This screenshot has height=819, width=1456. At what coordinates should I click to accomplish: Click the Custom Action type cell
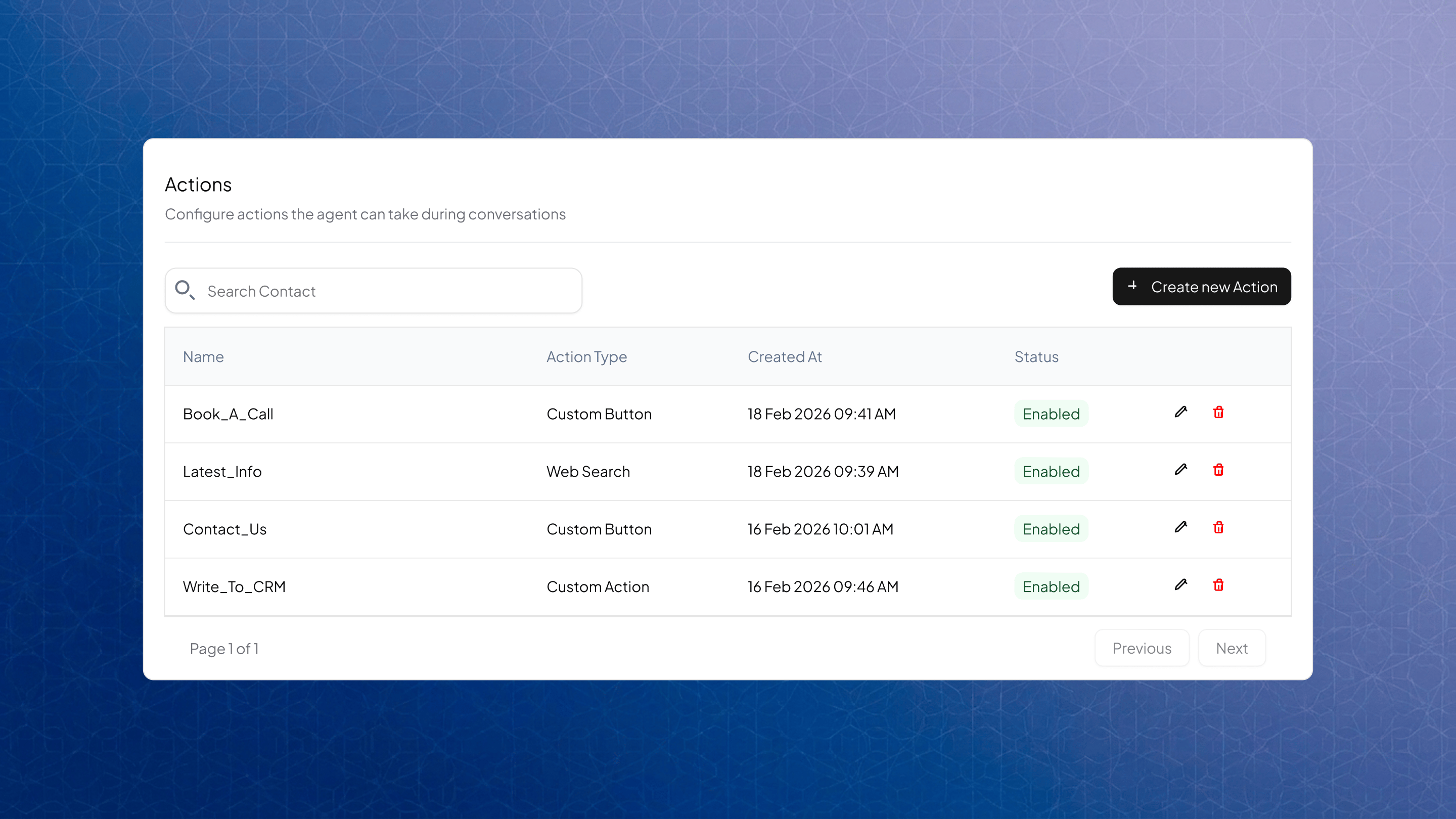click(x=598, y=586)
